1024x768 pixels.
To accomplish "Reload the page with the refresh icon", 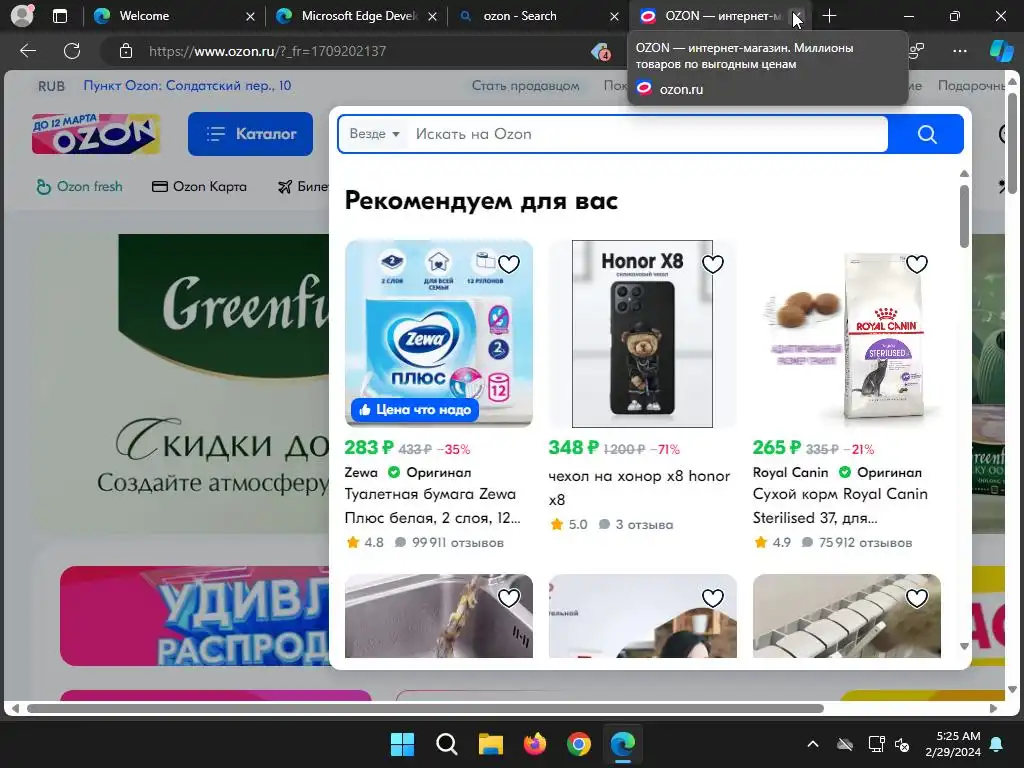I will pyautogui.click(x=72, y=51).
